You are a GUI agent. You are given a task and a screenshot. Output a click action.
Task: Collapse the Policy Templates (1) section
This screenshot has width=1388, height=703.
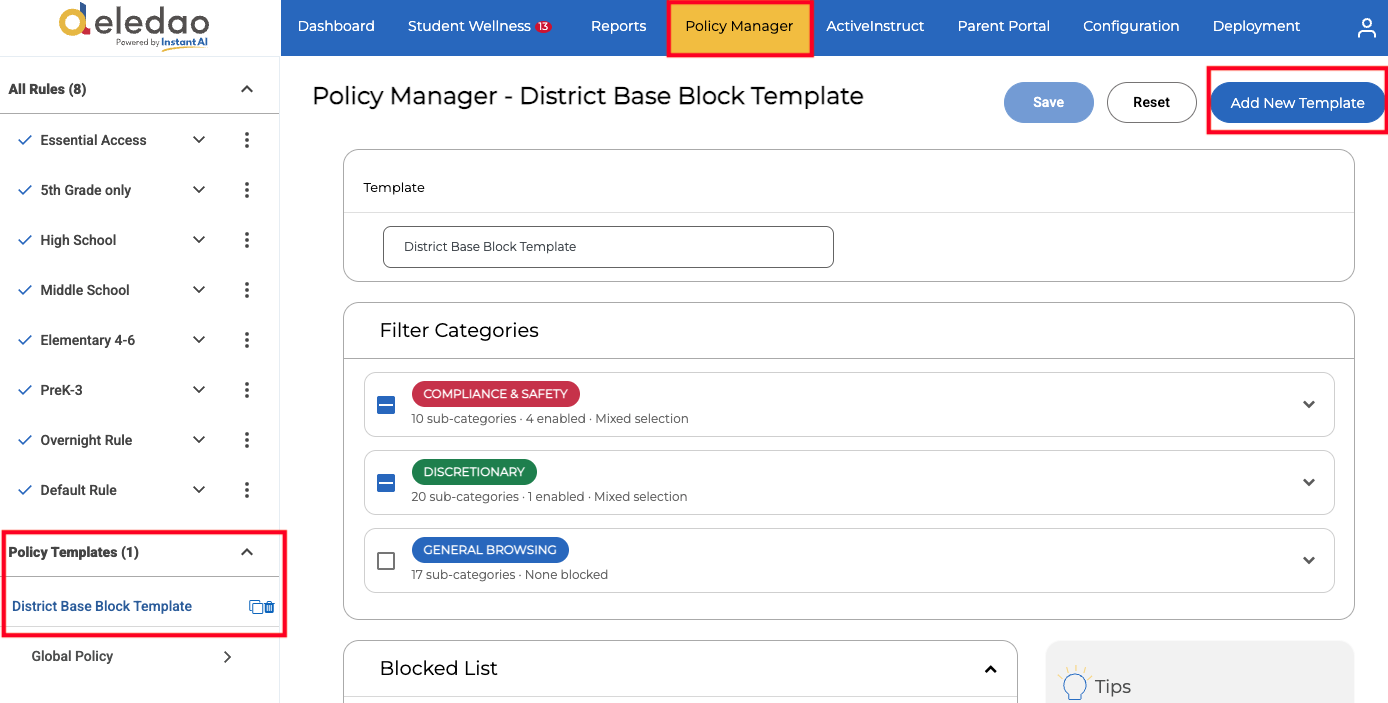[x=247, y=552]
